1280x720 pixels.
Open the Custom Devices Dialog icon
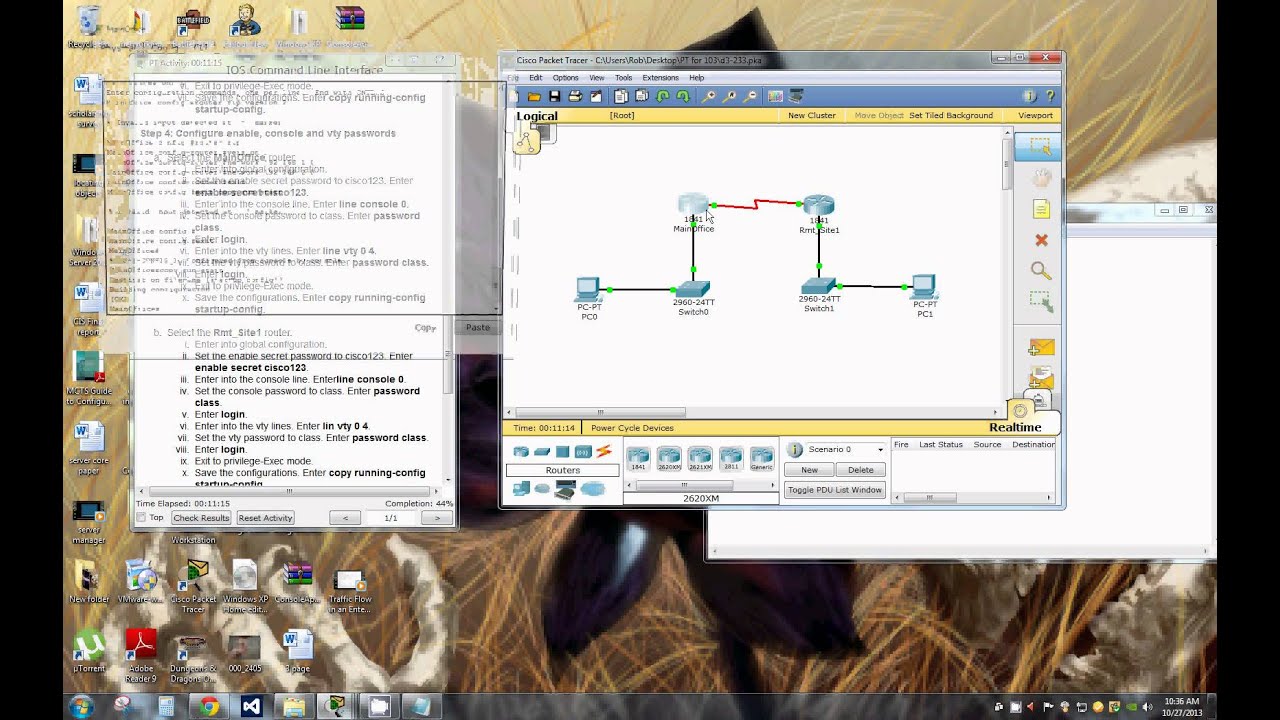click(796, 96)
